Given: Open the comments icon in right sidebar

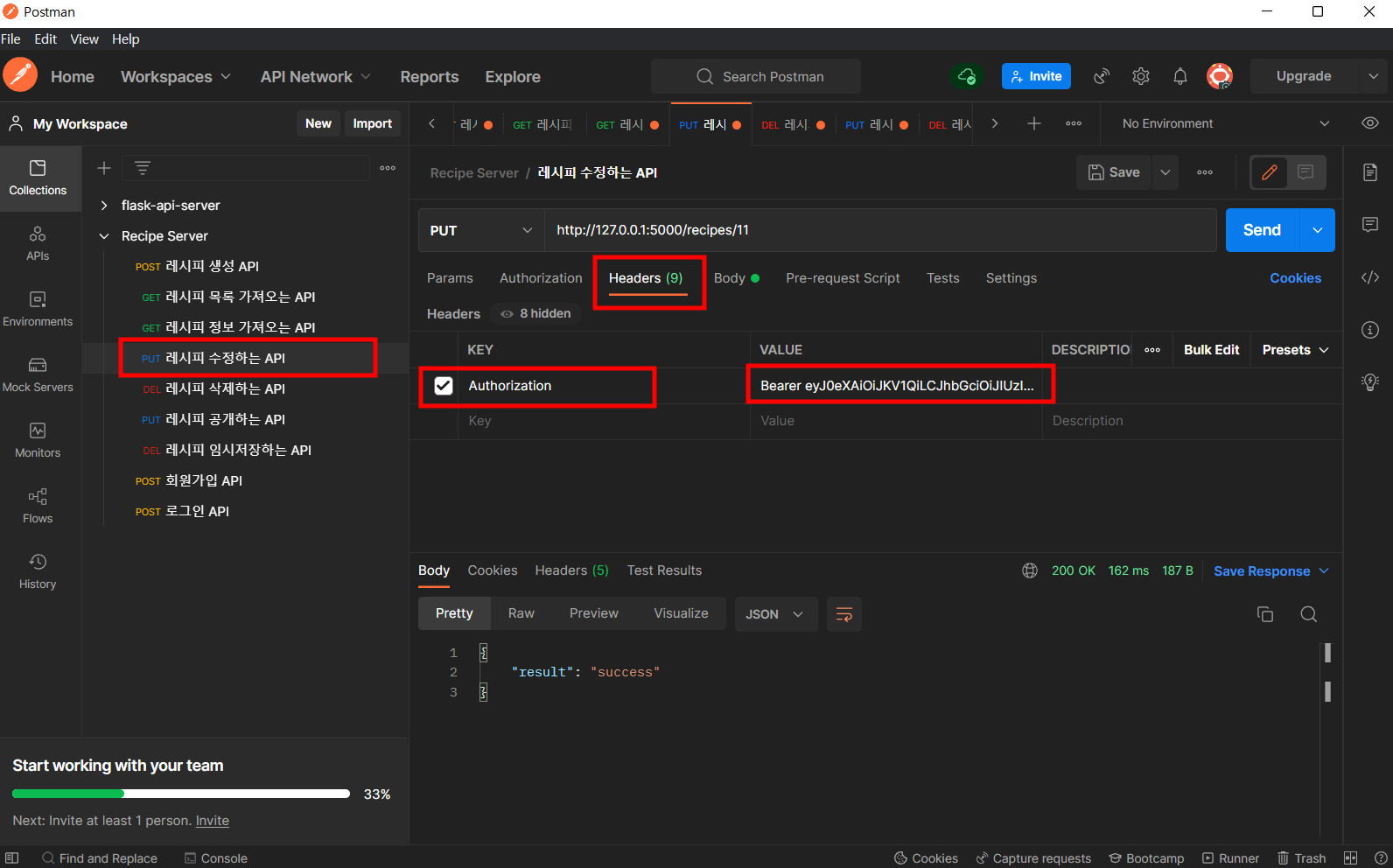Looking at the screenshot, I should [x=1370, y=225].
